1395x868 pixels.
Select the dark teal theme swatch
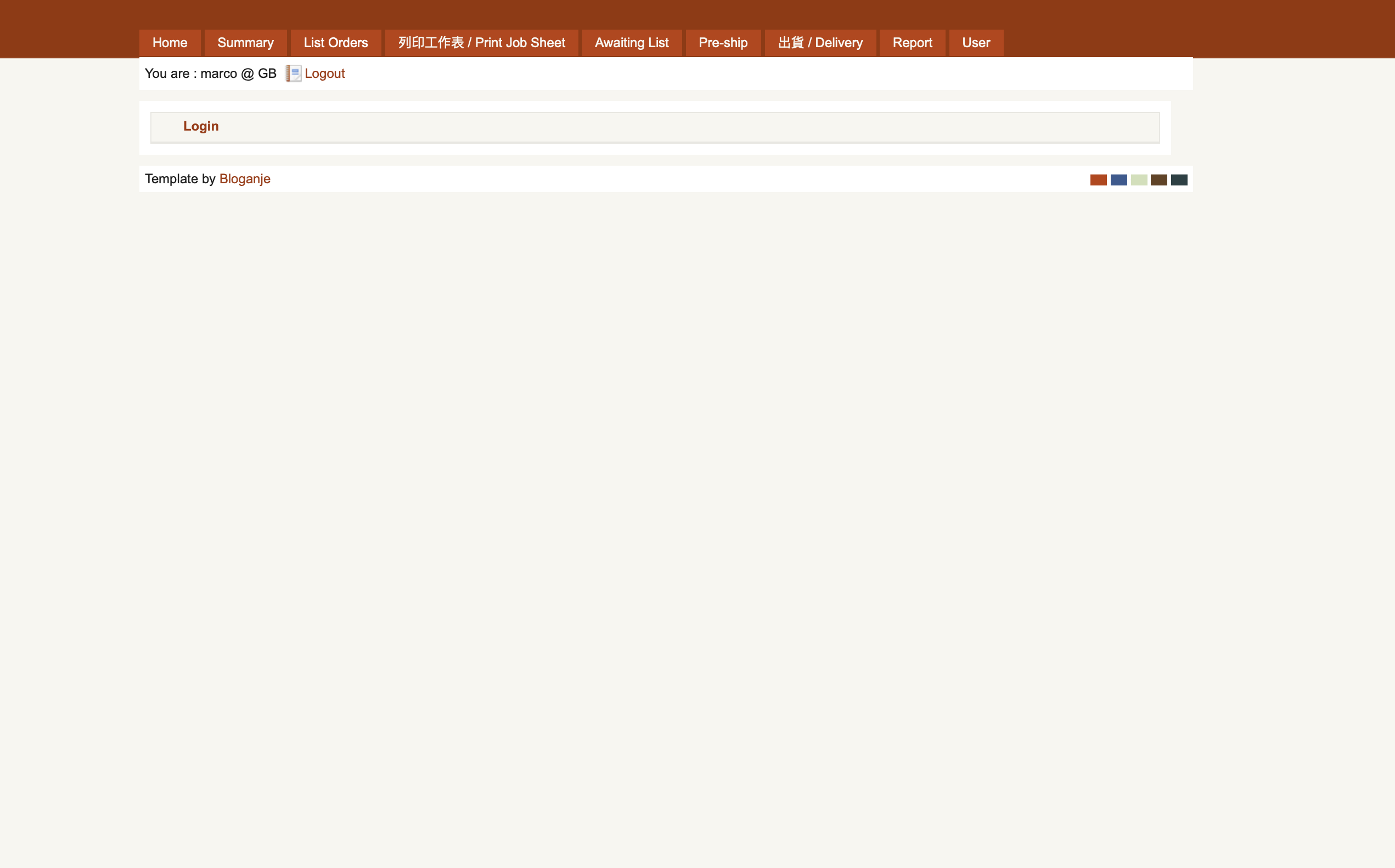(1179, 179)
